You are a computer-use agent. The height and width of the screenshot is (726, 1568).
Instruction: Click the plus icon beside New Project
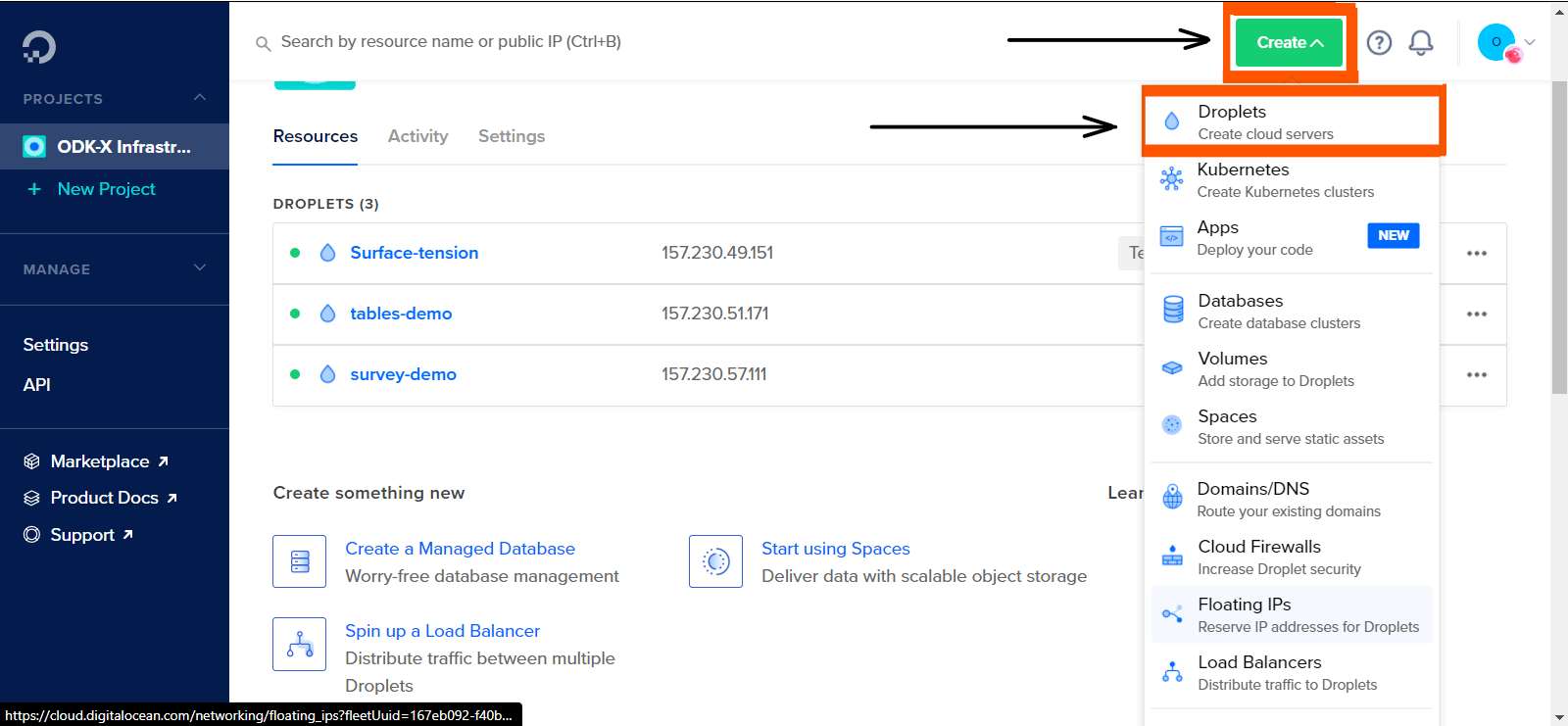click(x=34, y=189)
